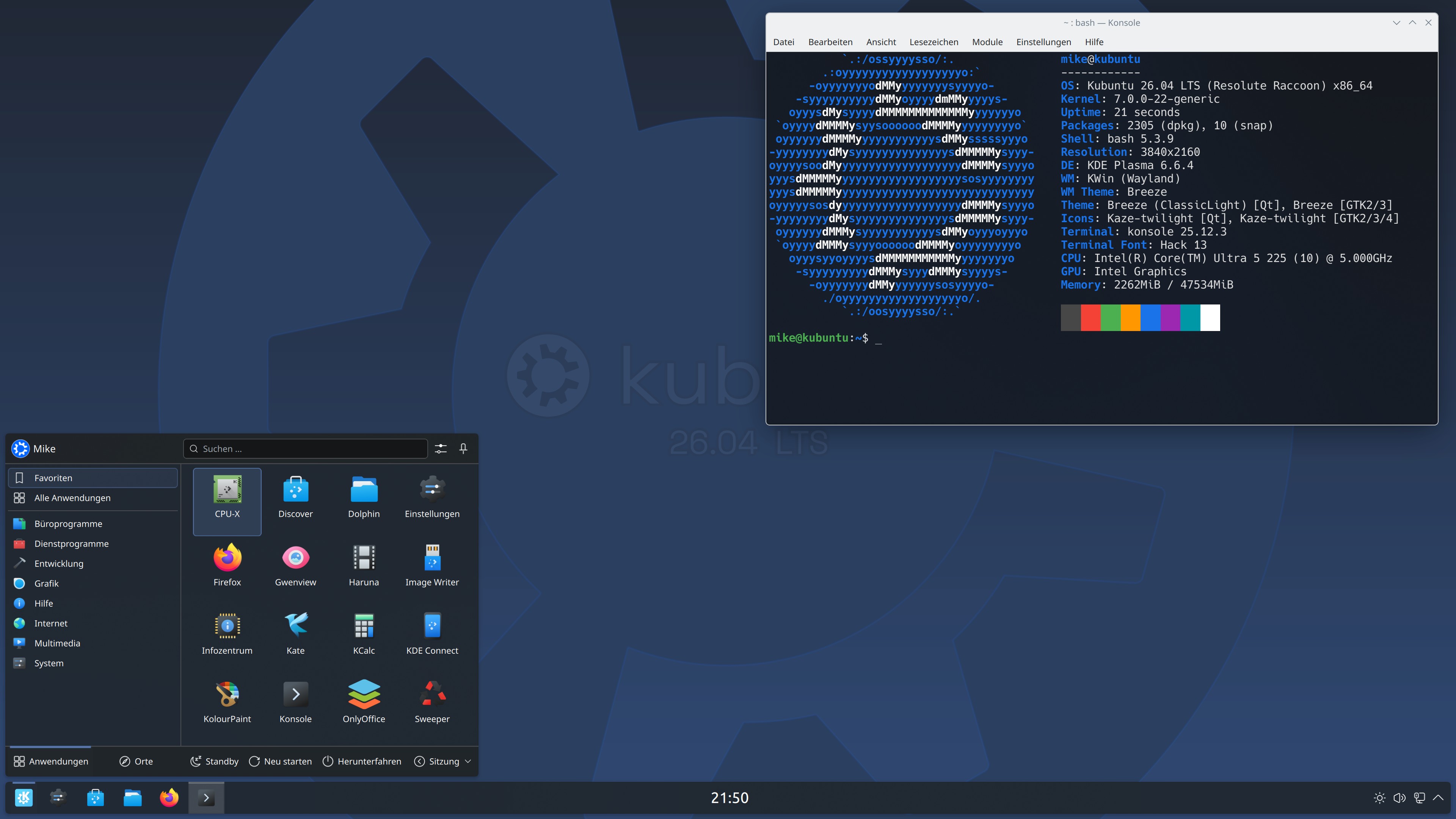Screen dimensions: 1456x819
Task: Launch Firefox from the favorites grid
Action: coord(227,570)
